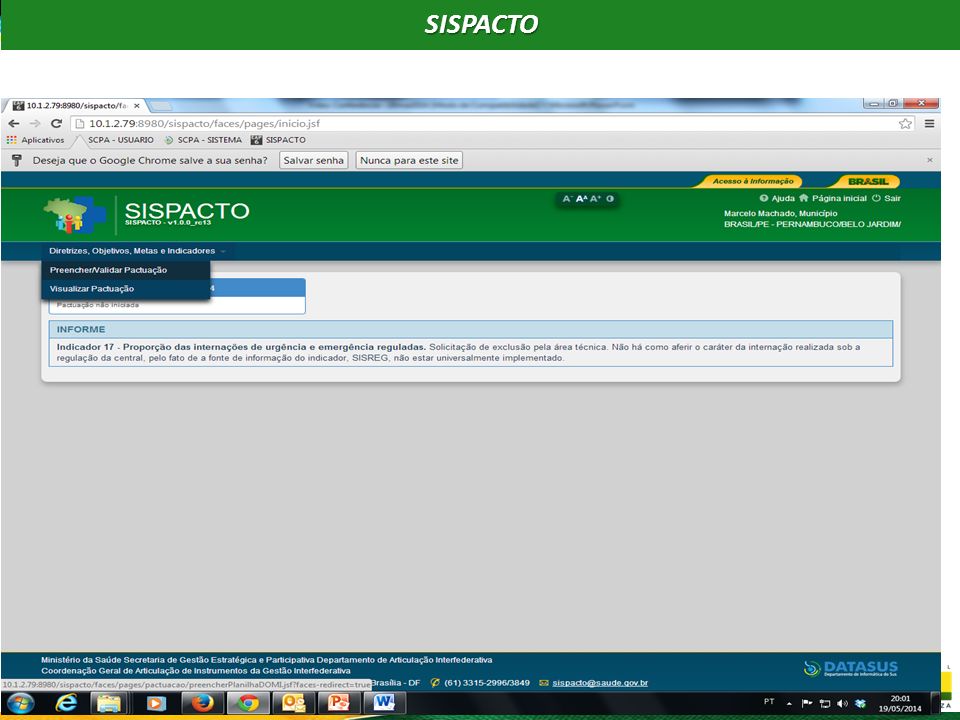960x720 pixels.
Task: Open Ajuda help link
Action: point(777,198)
